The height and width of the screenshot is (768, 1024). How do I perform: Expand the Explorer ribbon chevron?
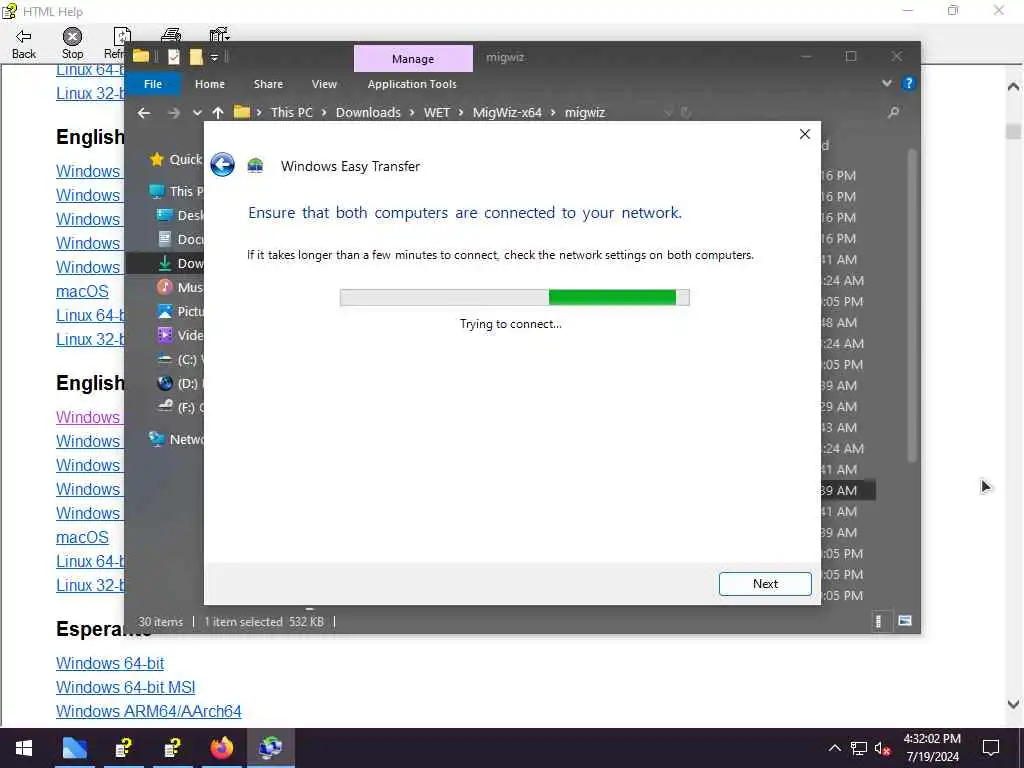pos(886,83)
